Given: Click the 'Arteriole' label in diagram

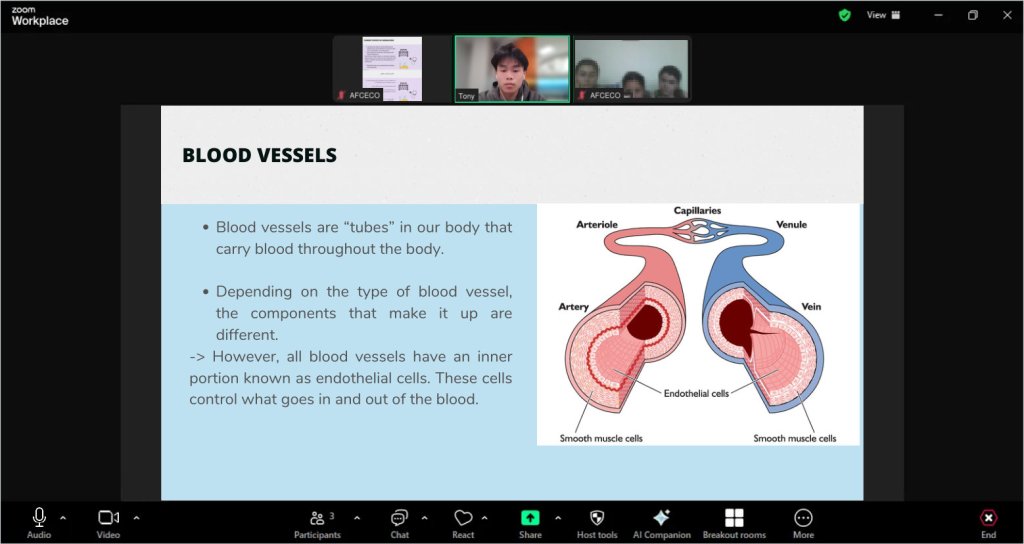Looking at the screenshot, I should [x=596, y=225].
